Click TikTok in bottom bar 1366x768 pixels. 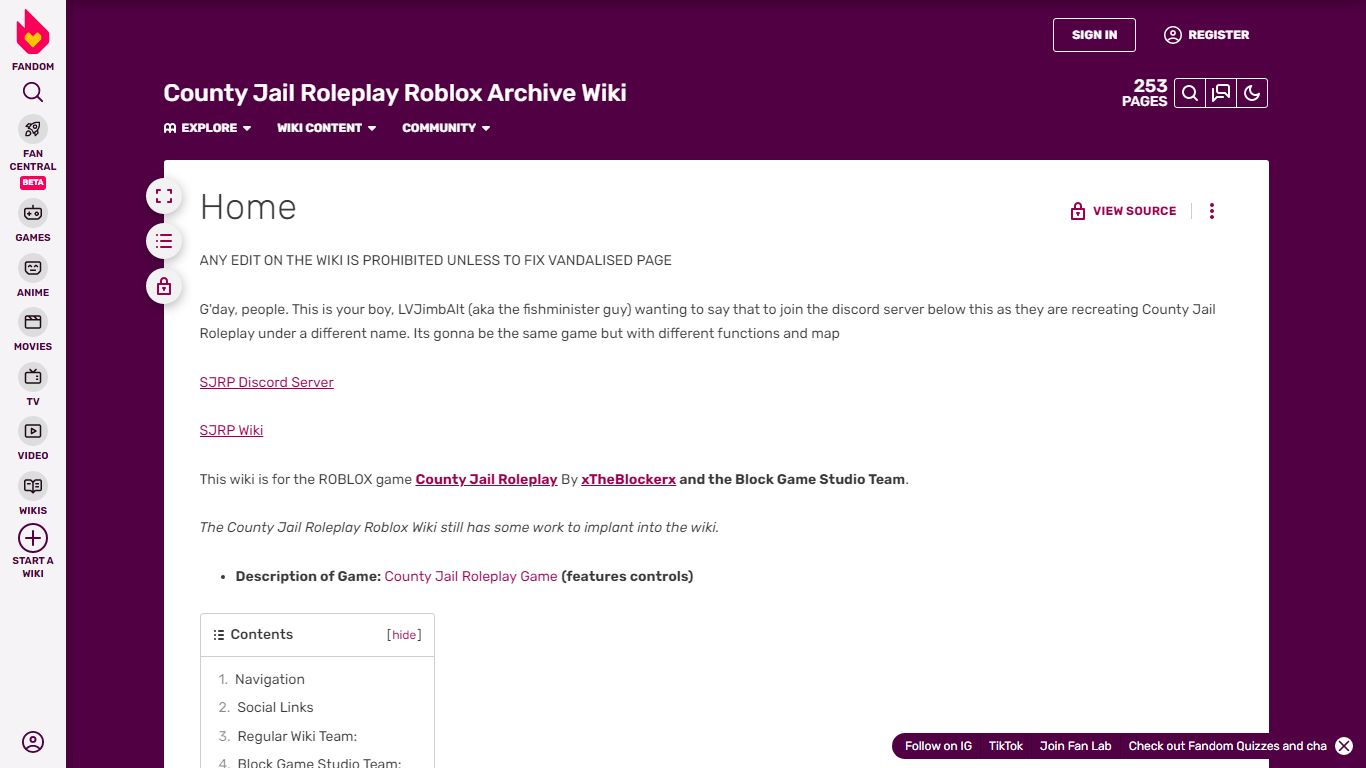(x=1006, y=746)
